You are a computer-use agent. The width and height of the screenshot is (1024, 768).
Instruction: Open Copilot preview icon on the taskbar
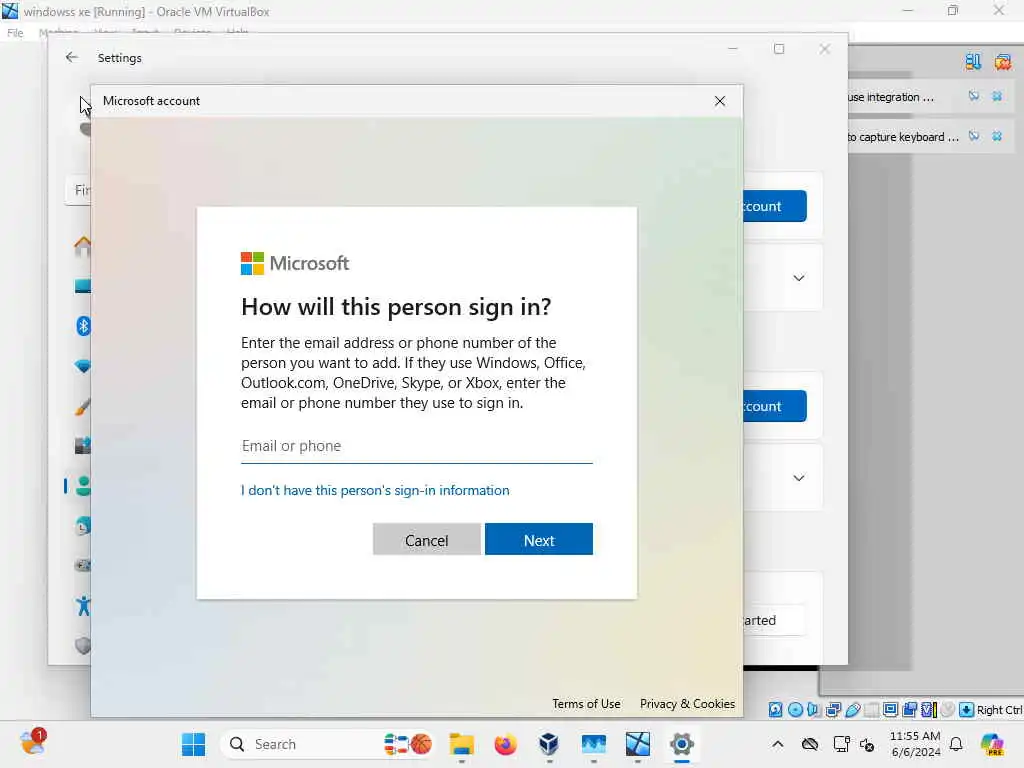pyautogui.click(x=993, y=744)
